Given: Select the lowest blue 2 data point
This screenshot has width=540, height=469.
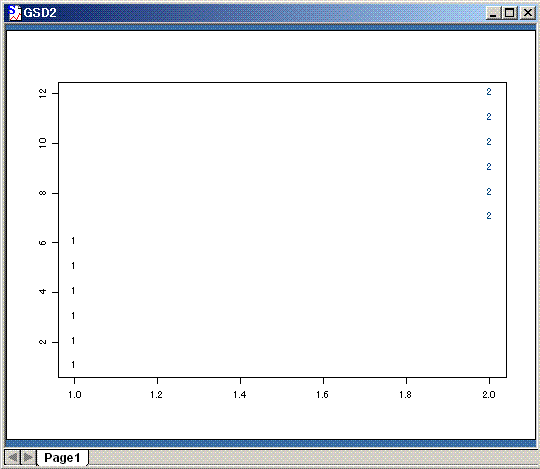Looking at the screenshot, I should click(x=489, y=216).
